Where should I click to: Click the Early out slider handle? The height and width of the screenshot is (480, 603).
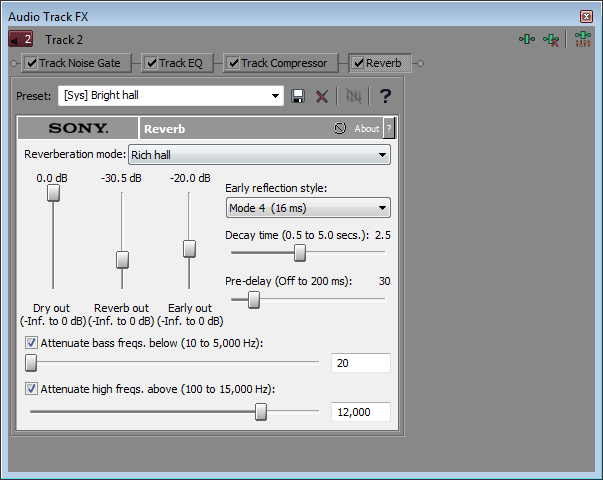tap(189, 249)
